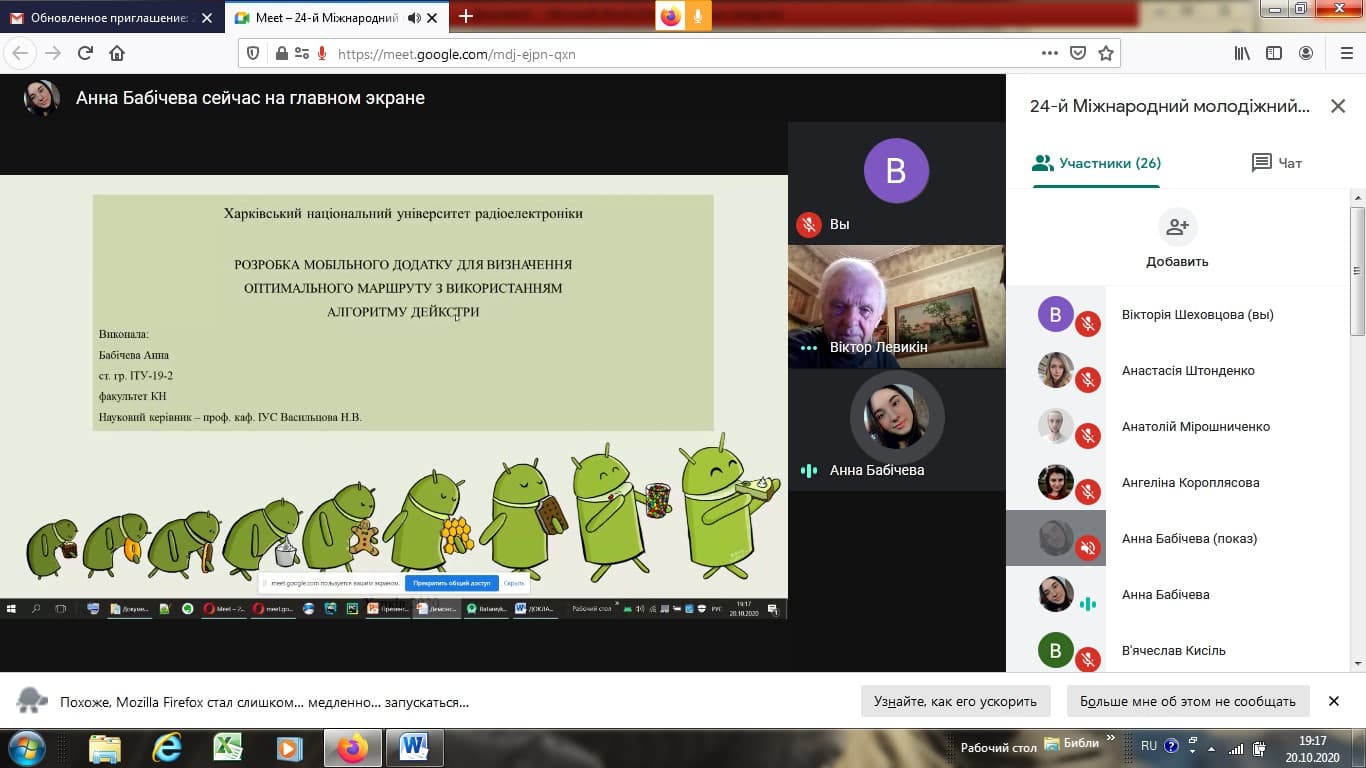1366x768 pixels.
Task: Switch to the Gmail invitation tab
Action: (x=110, y=17)
